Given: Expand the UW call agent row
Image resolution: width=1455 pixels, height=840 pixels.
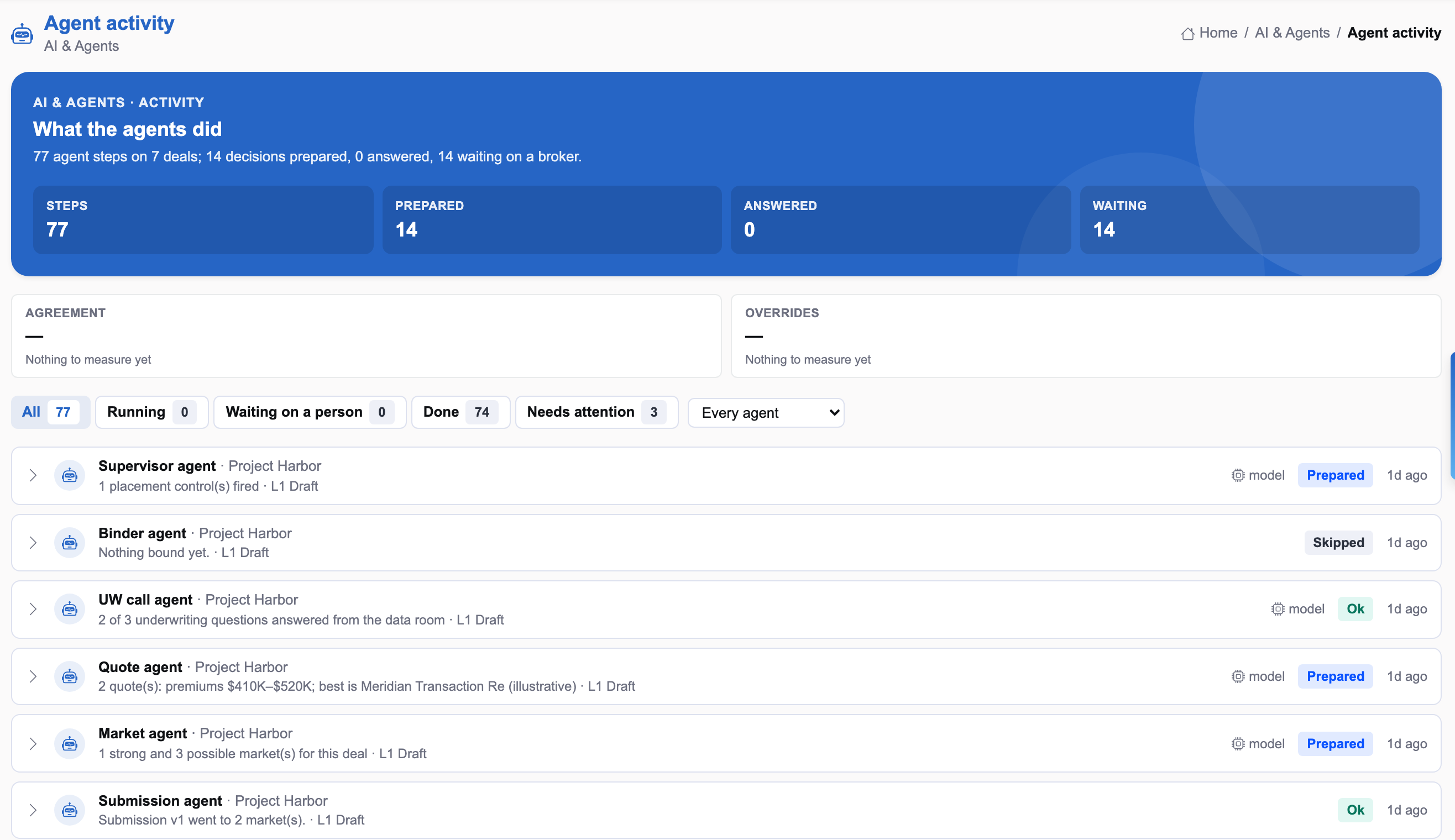Looking at the screenshot, I should (33, 608).
